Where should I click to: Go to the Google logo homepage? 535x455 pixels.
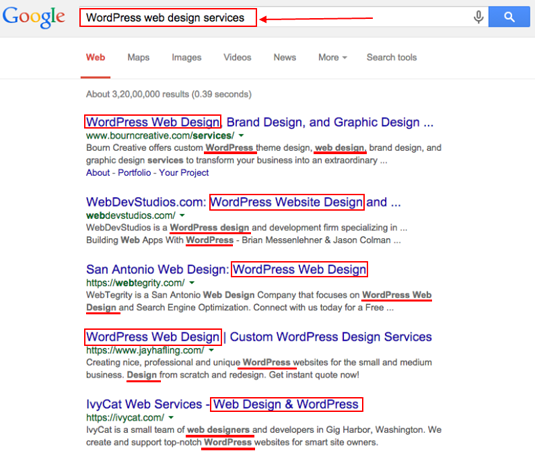[x=34, y=17]
